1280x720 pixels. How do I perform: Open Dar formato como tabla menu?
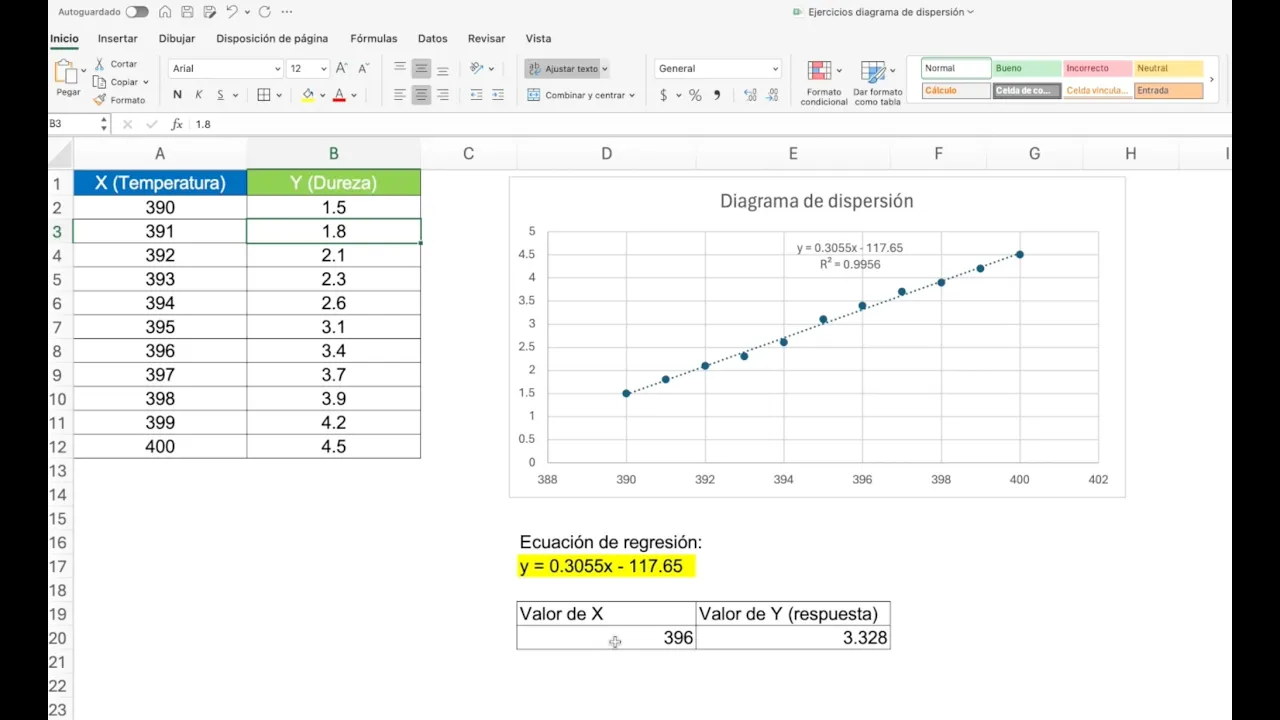[x=878, y=83]
